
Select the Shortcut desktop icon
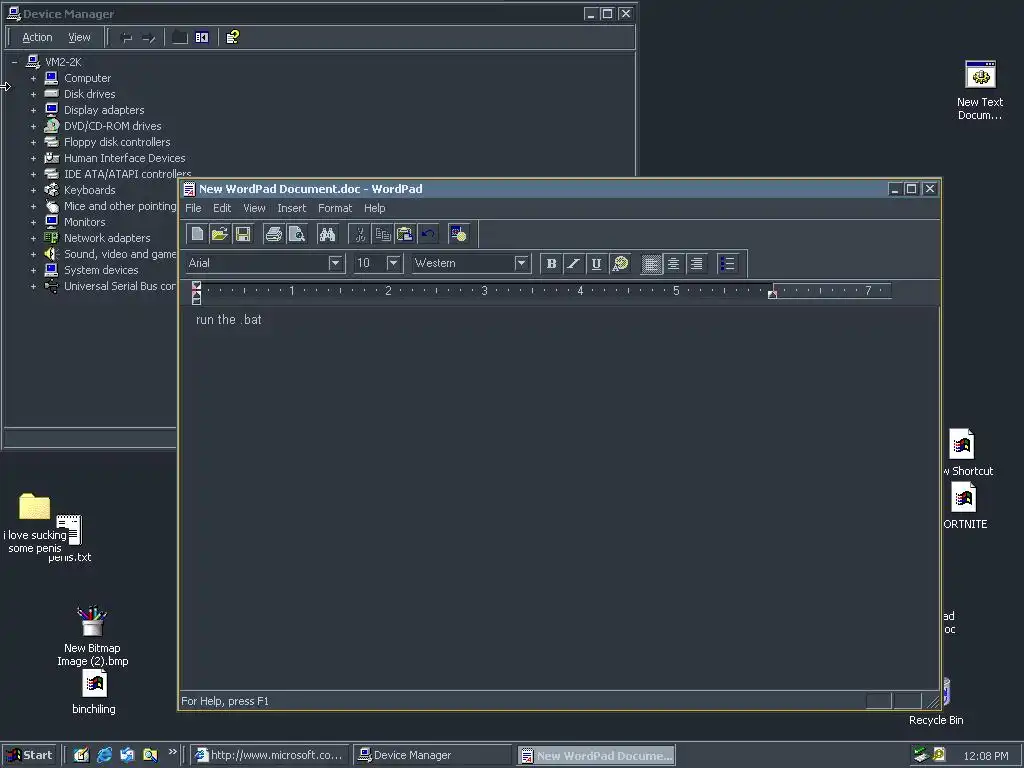coord(966,453)
